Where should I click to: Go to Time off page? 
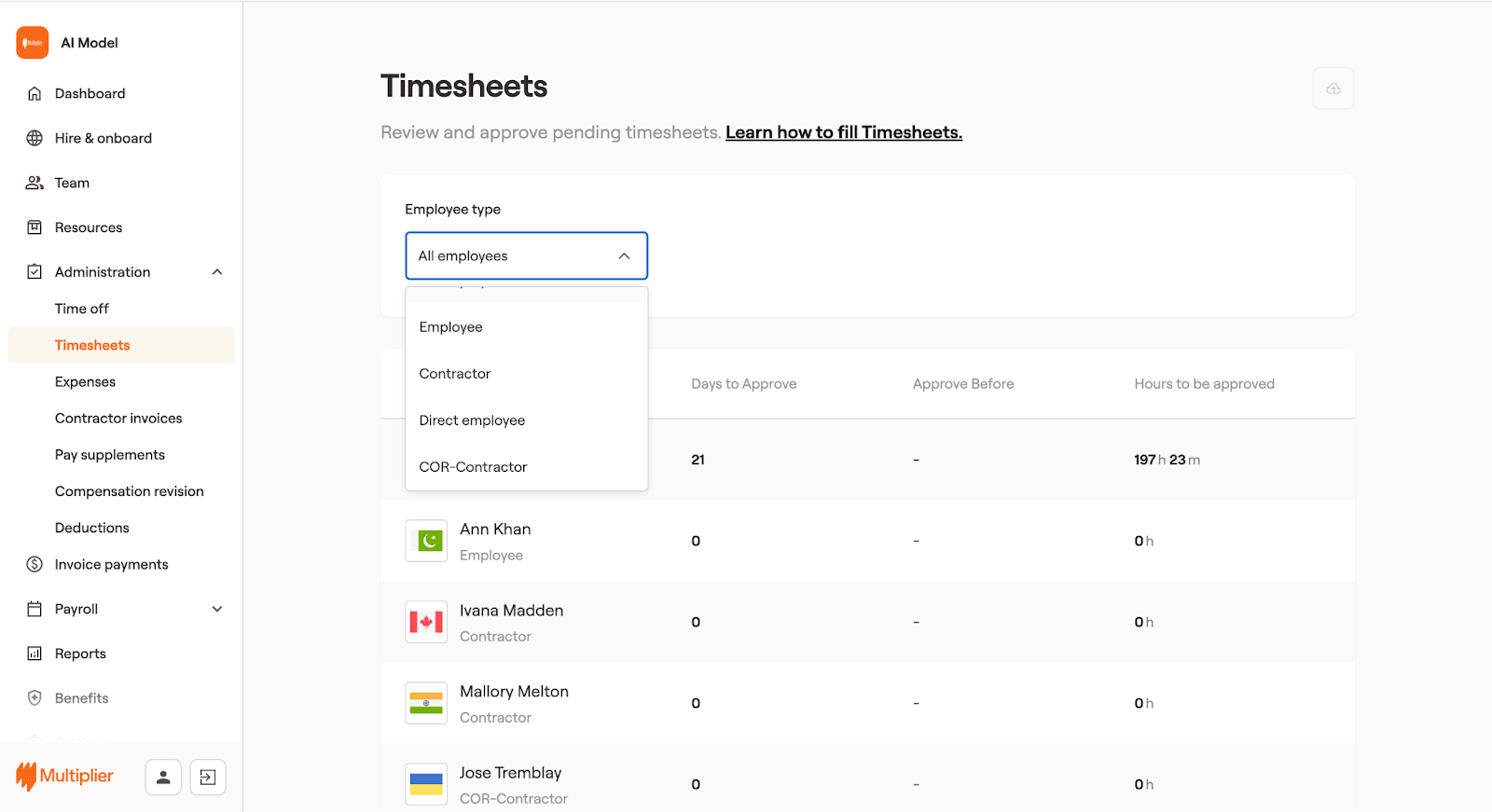point(82,309)
